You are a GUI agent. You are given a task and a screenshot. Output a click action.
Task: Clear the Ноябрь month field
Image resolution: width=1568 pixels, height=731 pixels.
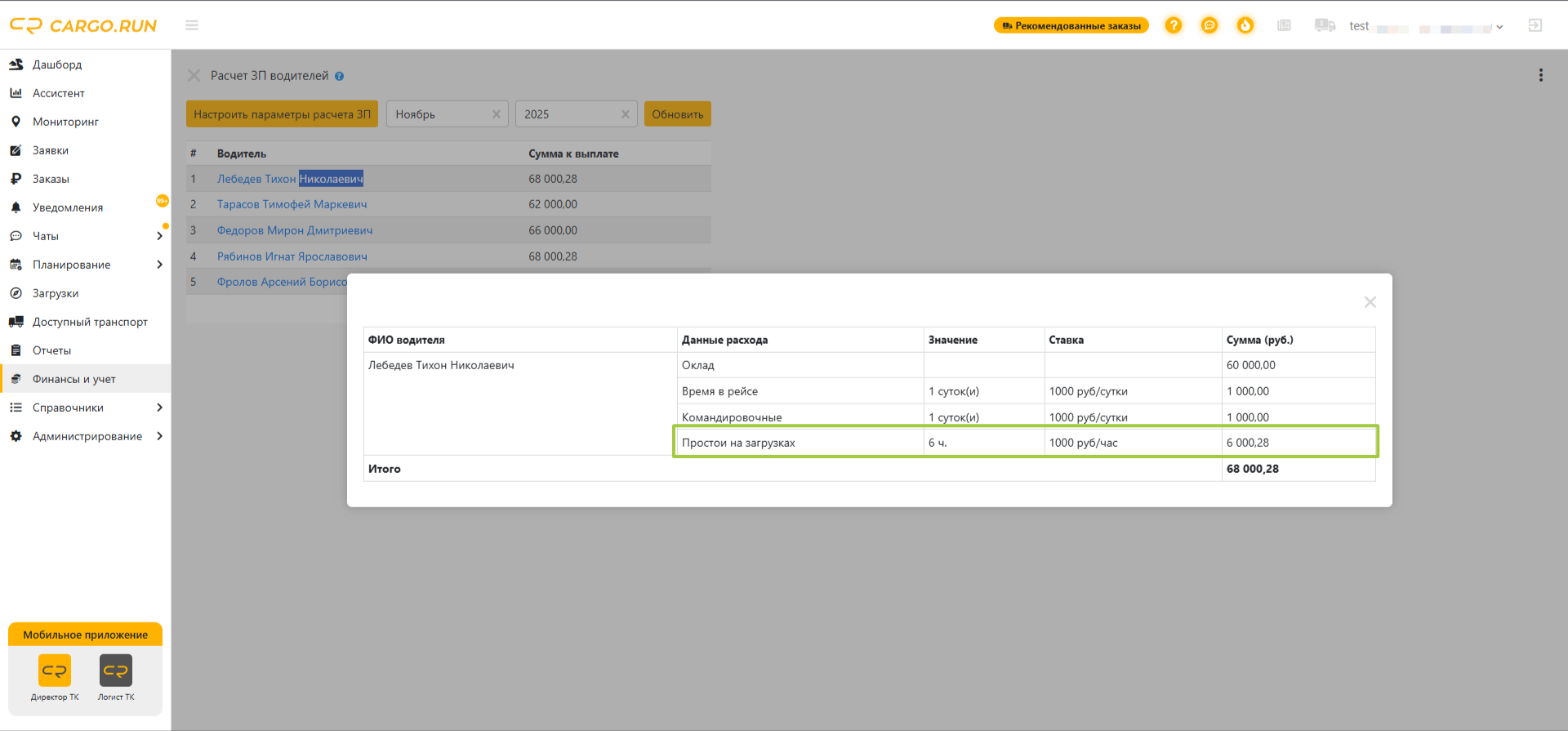point(496,114)
